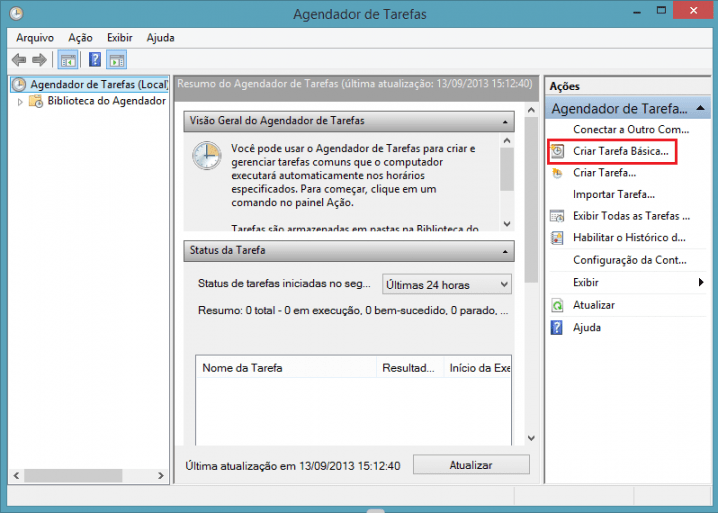
Task: Open the Exibir submenu arrow in Ações
Action: 701,282
